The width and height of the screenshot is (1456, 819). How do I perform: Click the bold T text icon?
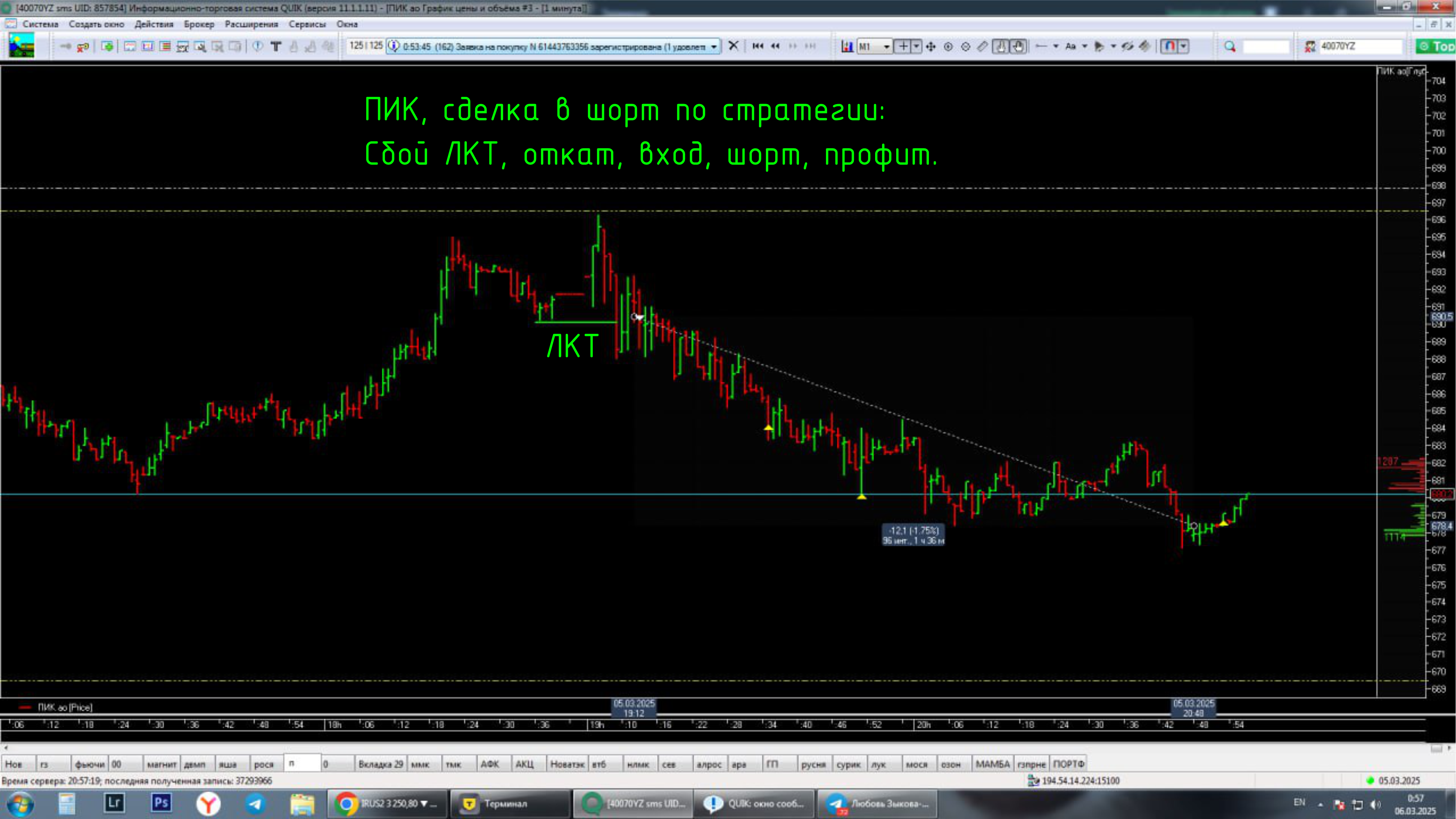[276, 46]
